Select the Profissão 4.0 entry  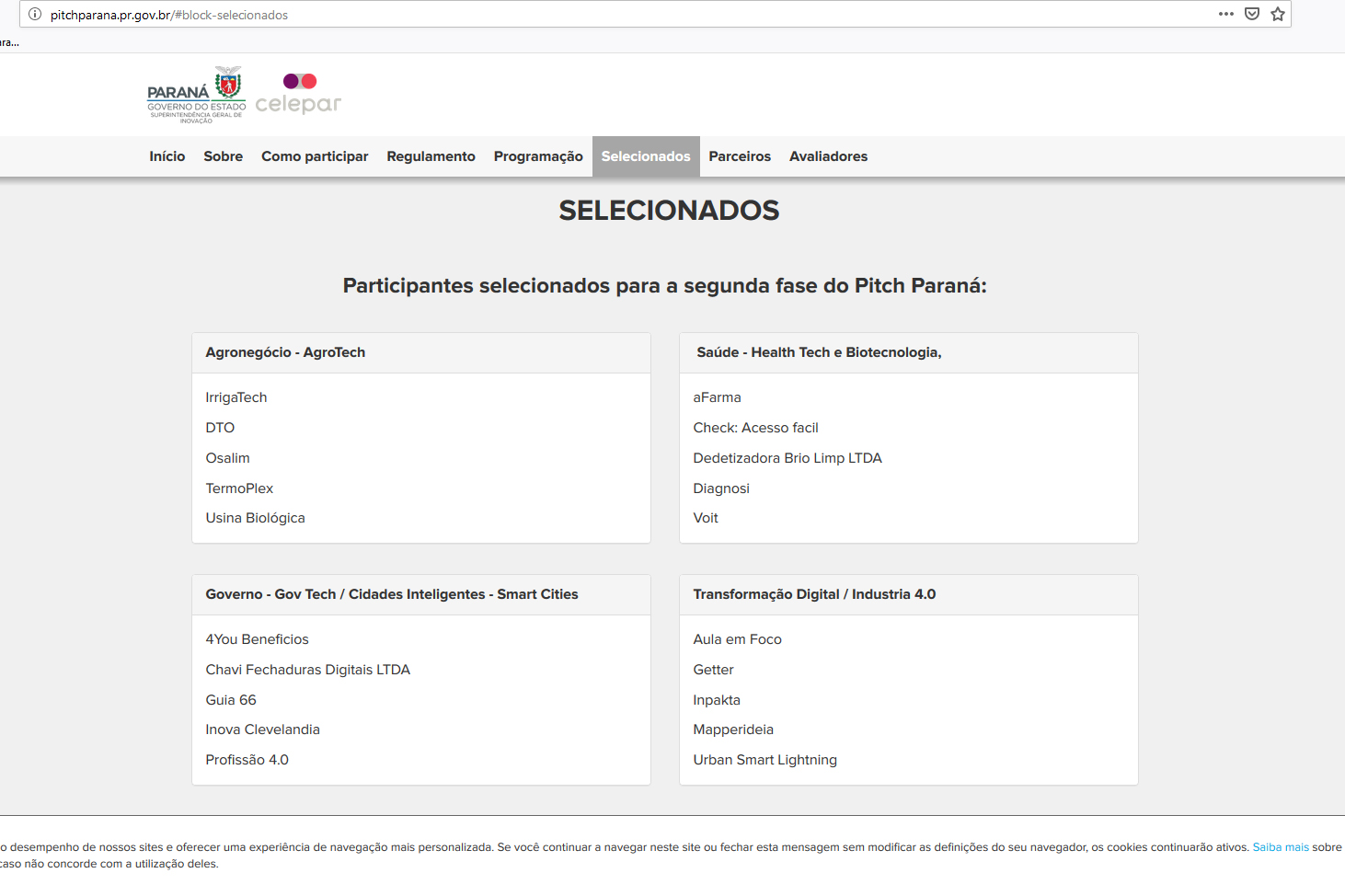tap(247, 760)
